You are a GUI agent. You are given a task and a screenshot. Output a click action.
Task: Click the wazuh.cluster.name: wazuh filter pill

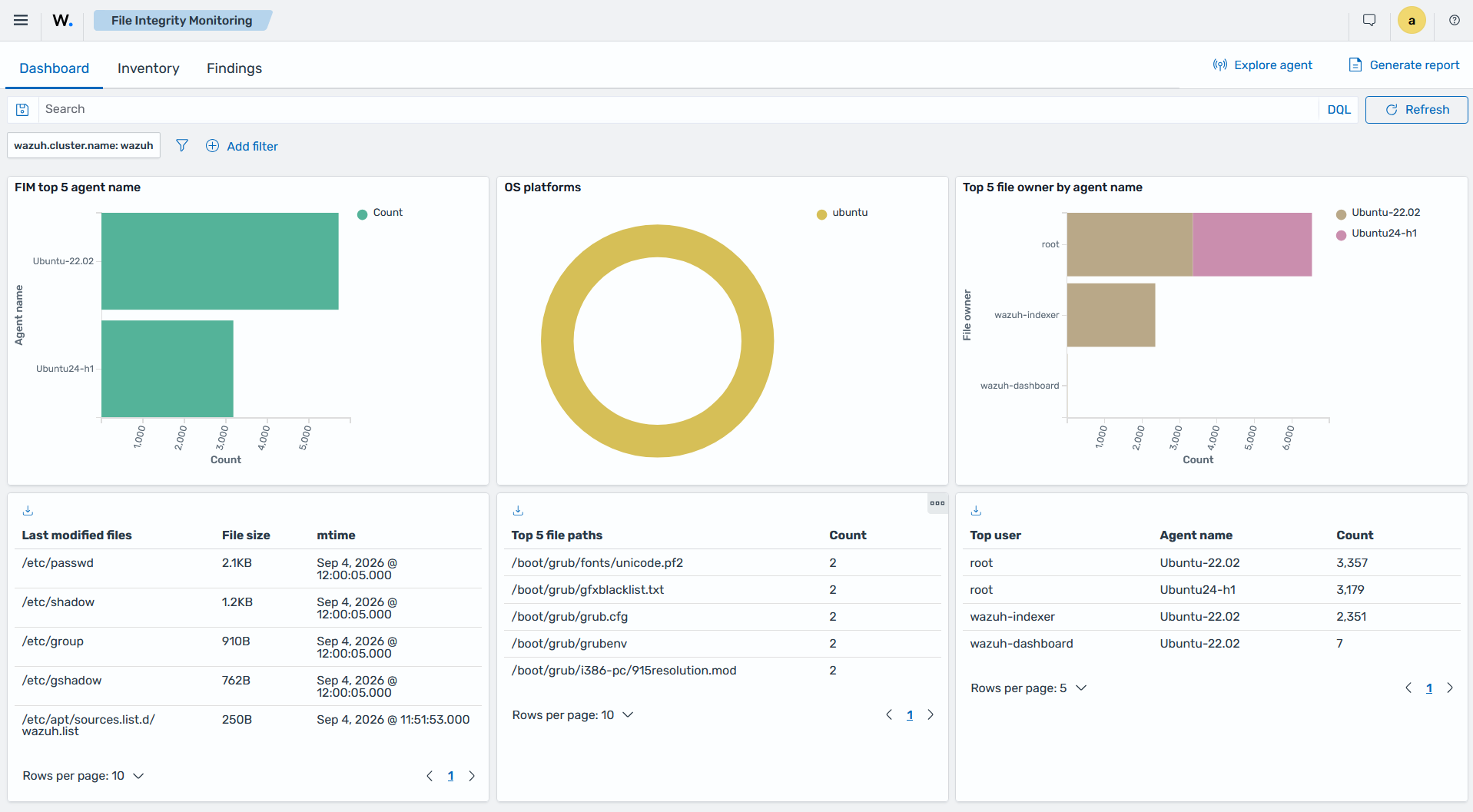(x=84, y=145)
